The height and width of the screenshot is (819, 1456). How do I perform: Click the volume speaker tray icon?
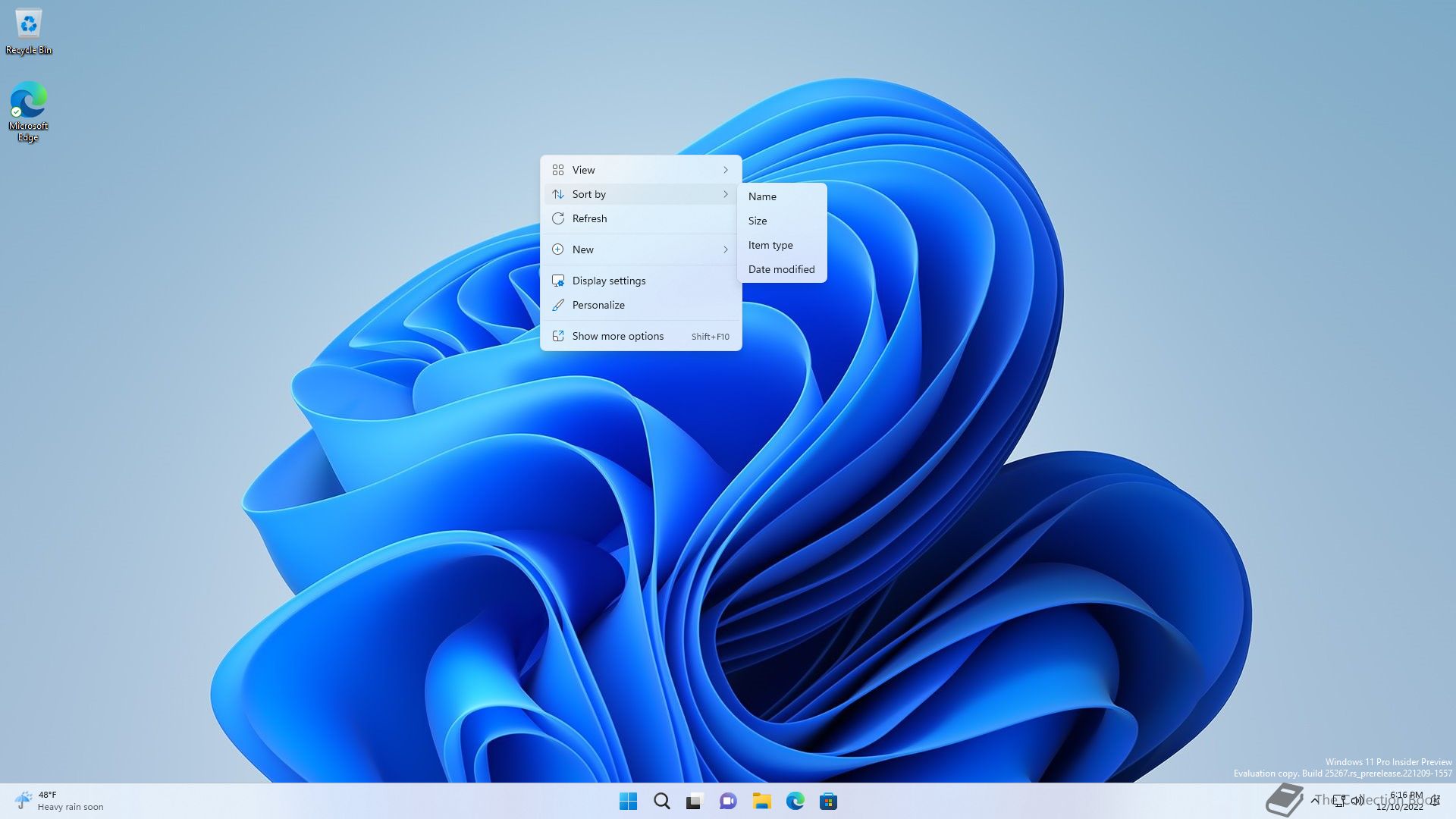point(1357,801)
